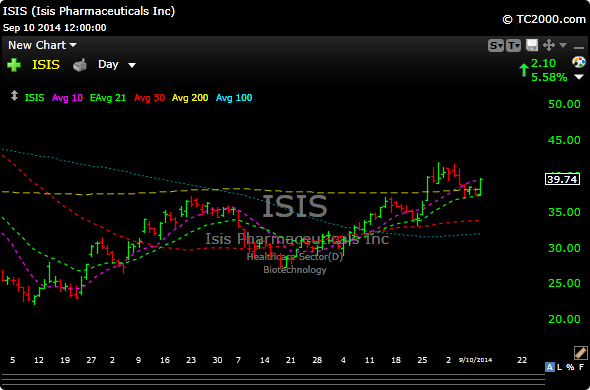
Task: Click the up-down scale arrow beside legend
Action: [14, 96]
